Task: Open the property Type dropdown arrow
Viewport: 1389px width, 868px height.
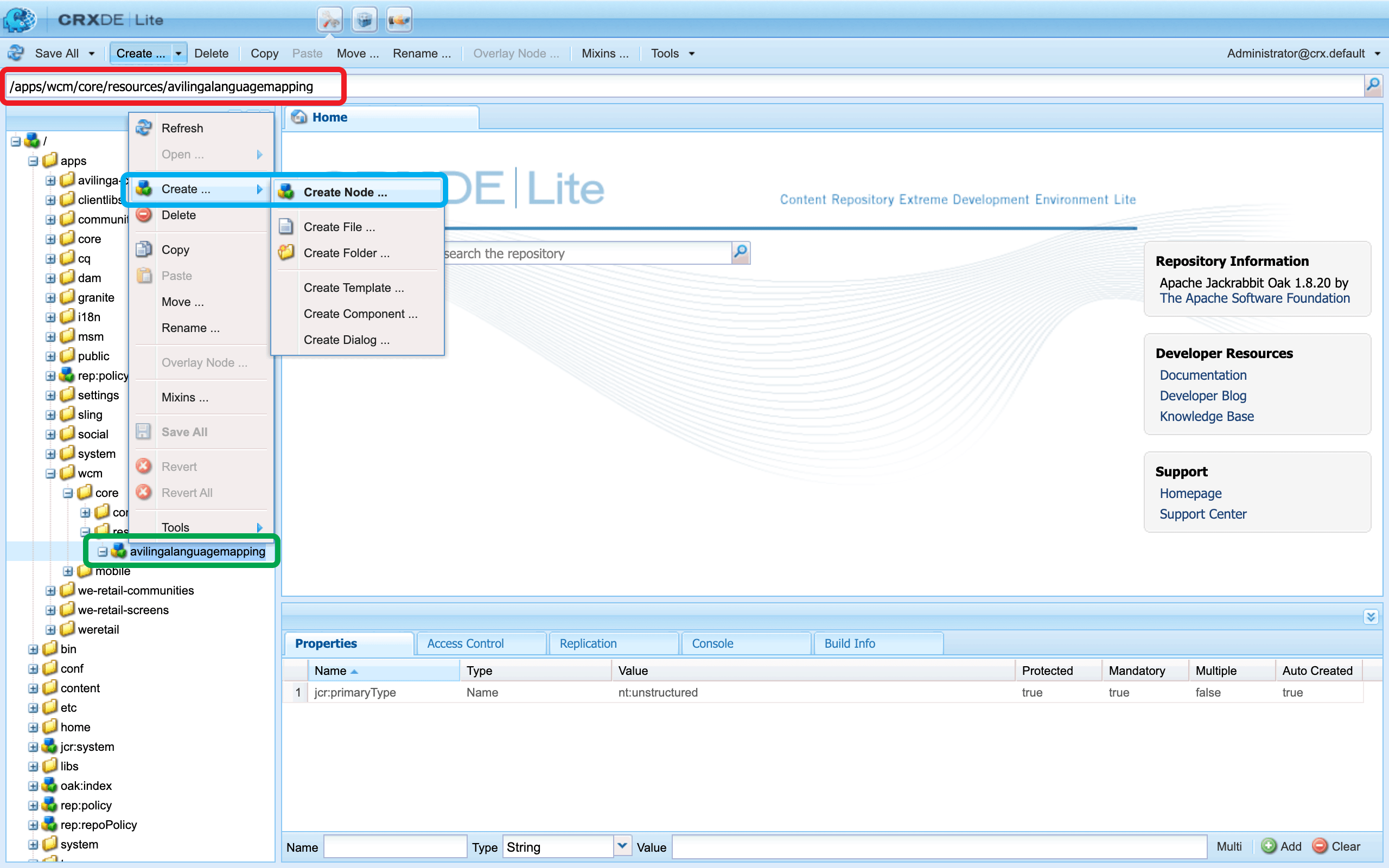Action: (622, 846)
